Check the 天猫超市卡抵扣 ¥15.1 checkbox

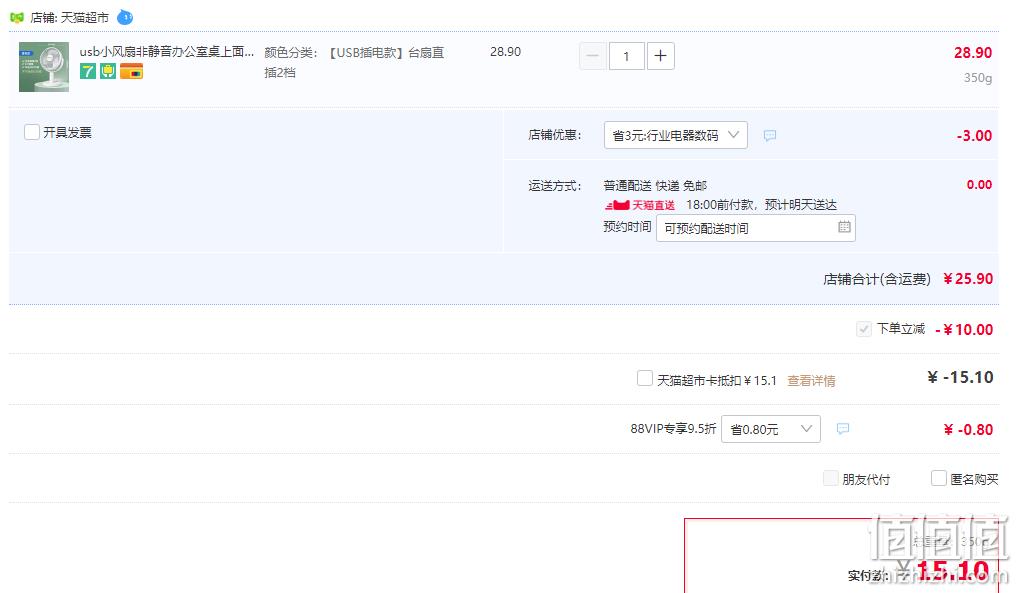(x=645, y=378)
